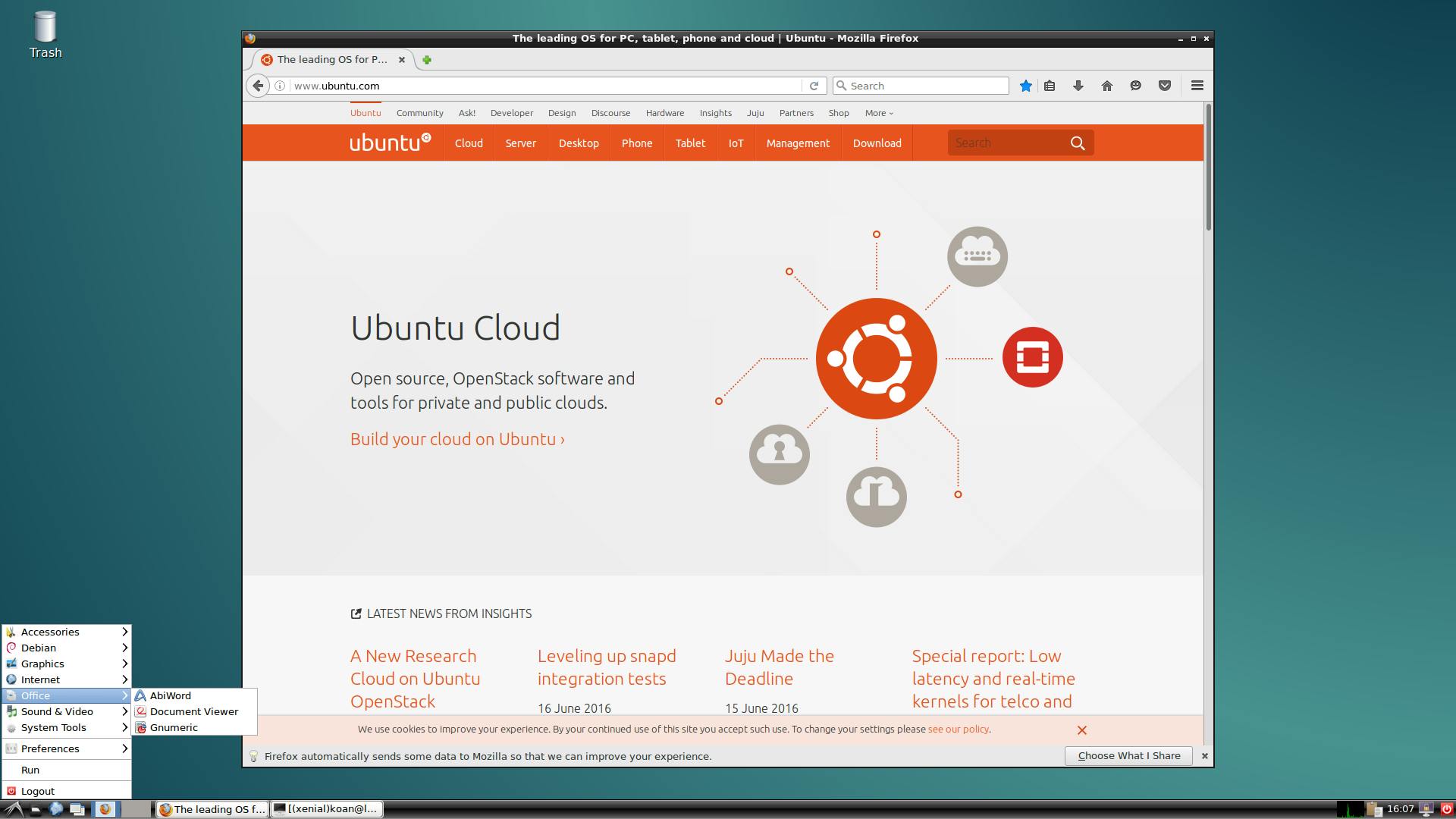Open new tab with green plus

pyautogui.click(x=427, y=60)
